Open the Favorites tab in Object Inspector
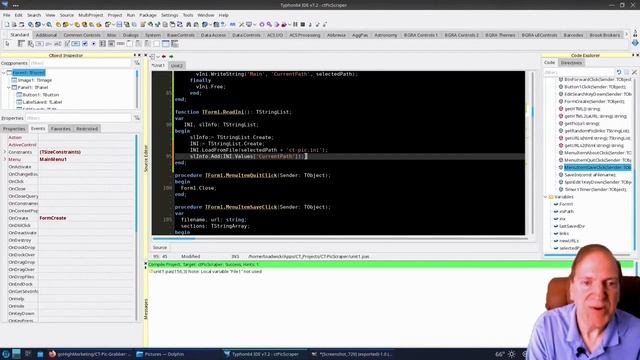The image size is (640, 360). 61,129
